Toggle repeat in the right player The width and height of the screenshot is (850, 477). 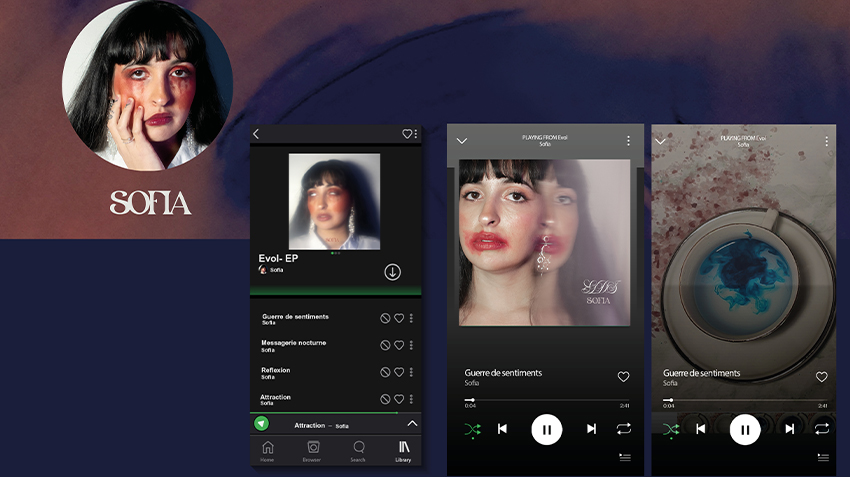coord(821,429)
